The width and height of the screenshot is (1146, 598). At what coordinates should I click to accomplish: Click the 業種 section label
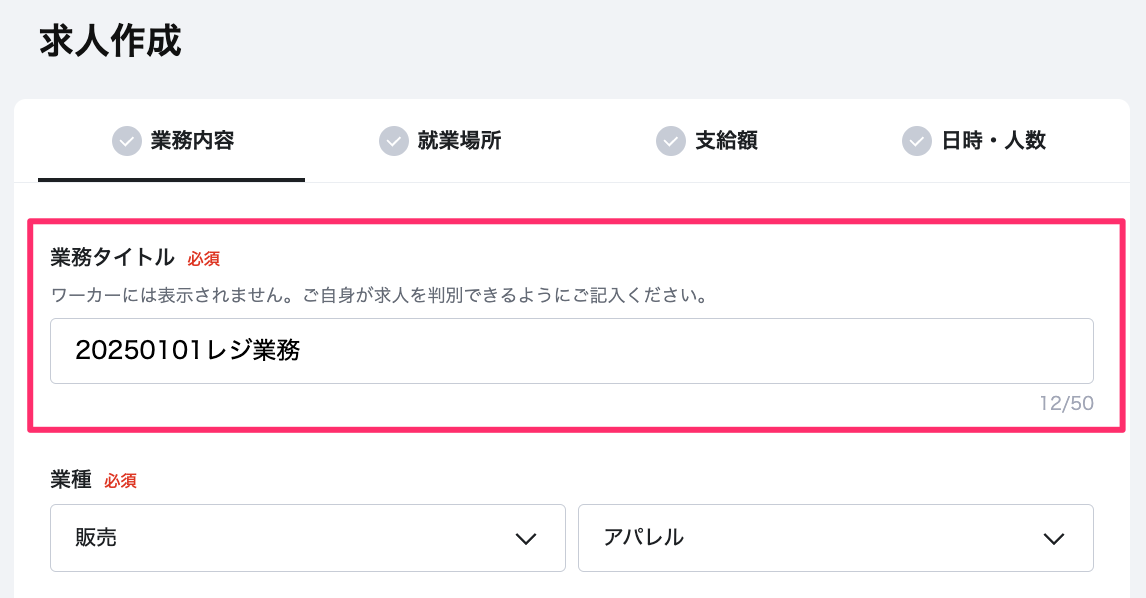[70, 480]
